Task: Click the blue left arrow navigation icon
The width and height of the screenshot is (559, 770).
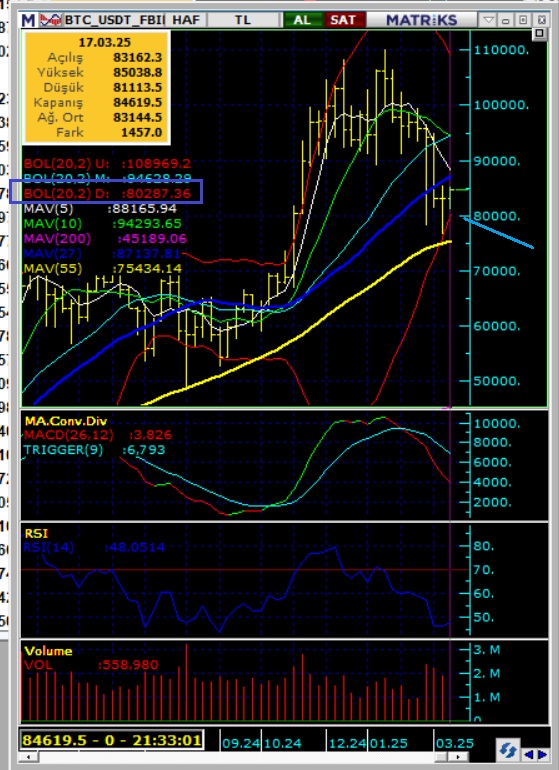Action: coord(529,754)
